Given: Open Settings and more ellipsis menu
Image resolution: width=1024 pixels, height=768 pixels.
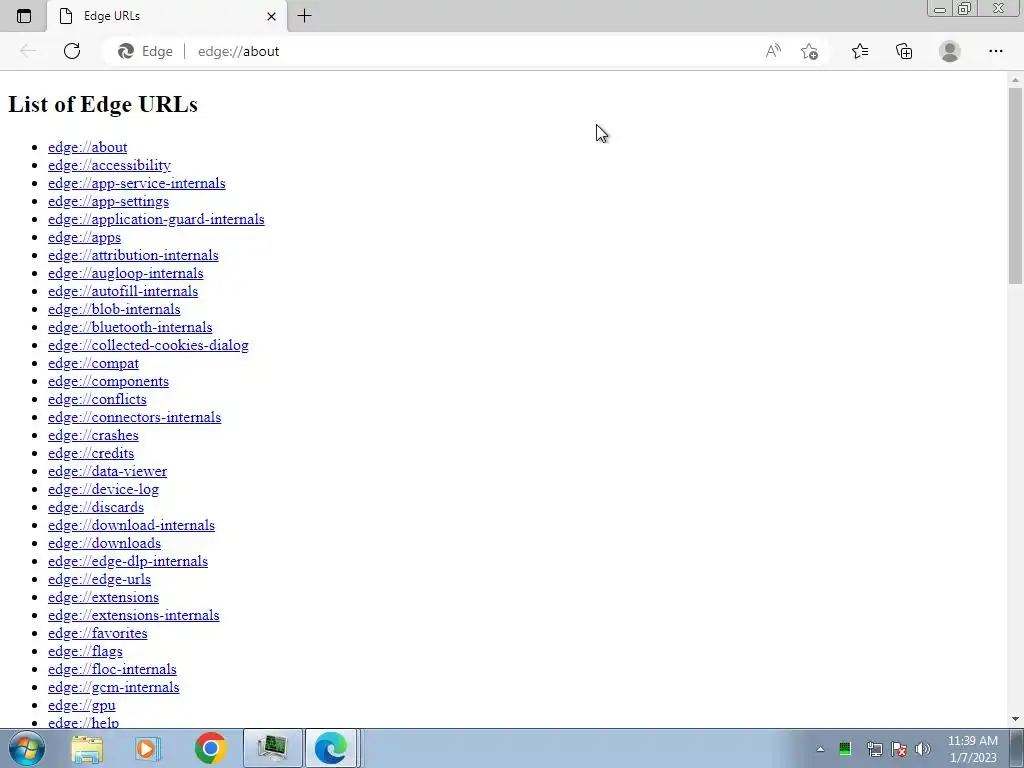Looking at the screenshot, I should tap(995, 51).
